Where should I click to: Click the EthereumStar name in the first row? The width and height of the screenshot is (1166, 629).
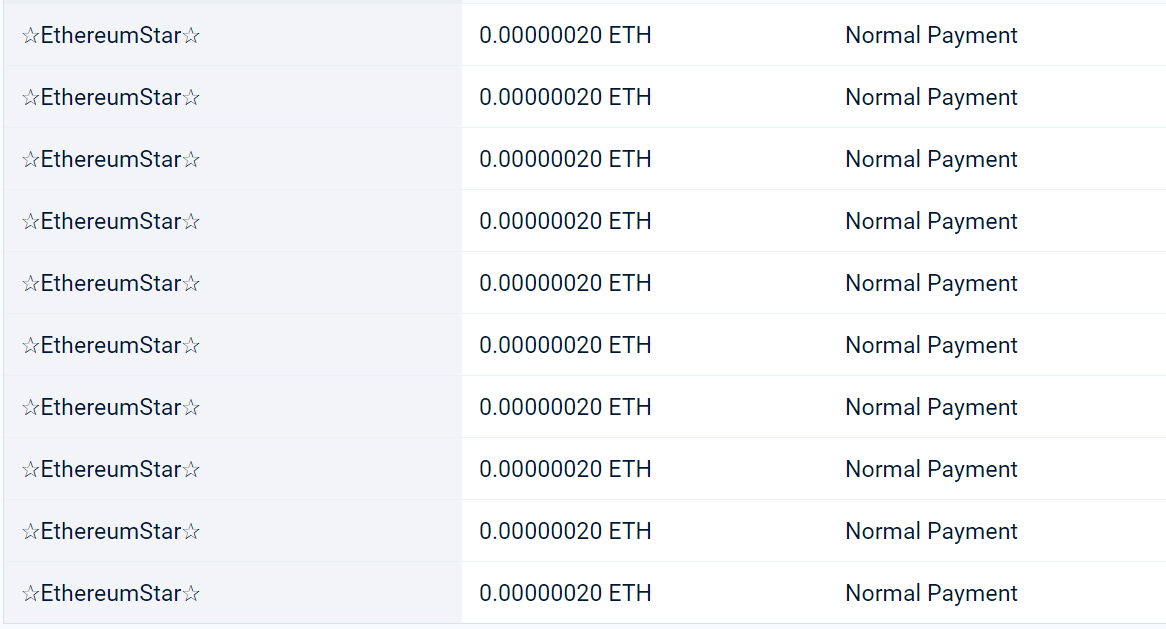[x=111, y=36]
